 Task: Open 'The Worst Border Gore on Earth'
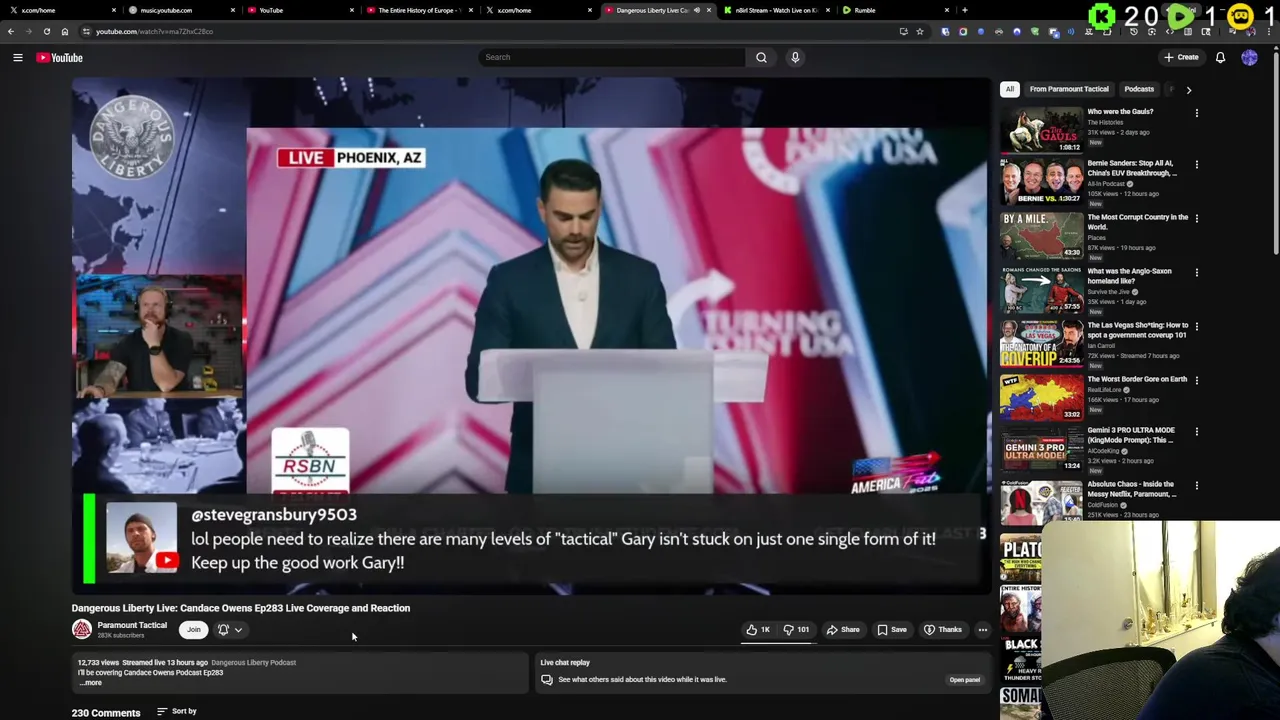(x=1137, y=379)
